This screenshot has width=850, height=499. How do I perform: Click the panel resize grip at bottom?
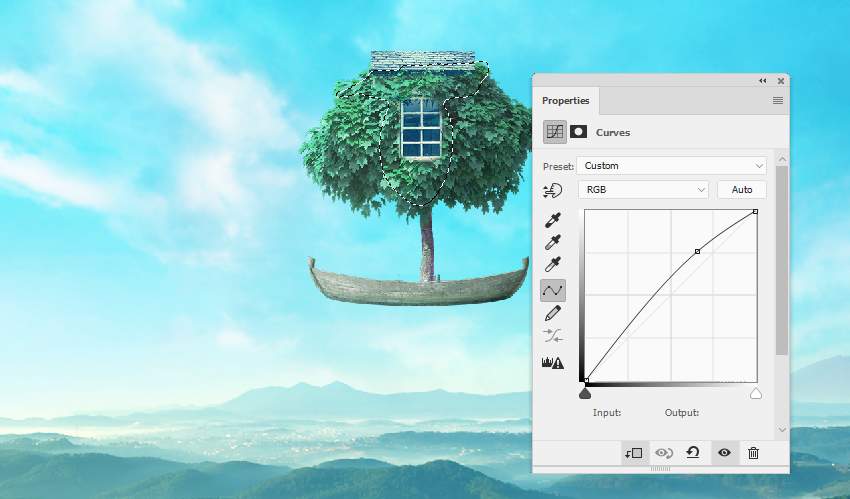click(660, 469)
